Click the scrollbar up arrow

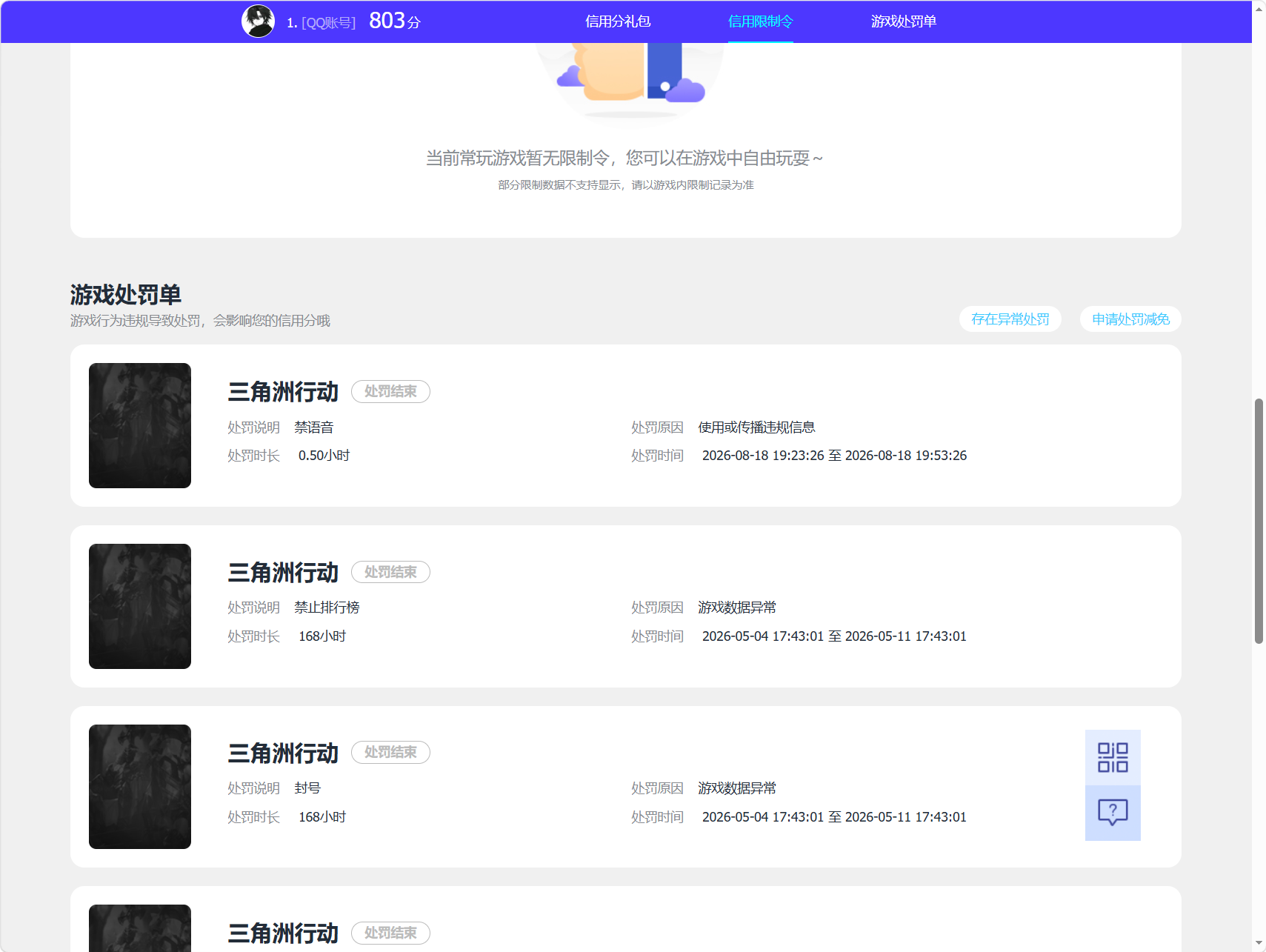(x=1259, y=7)
